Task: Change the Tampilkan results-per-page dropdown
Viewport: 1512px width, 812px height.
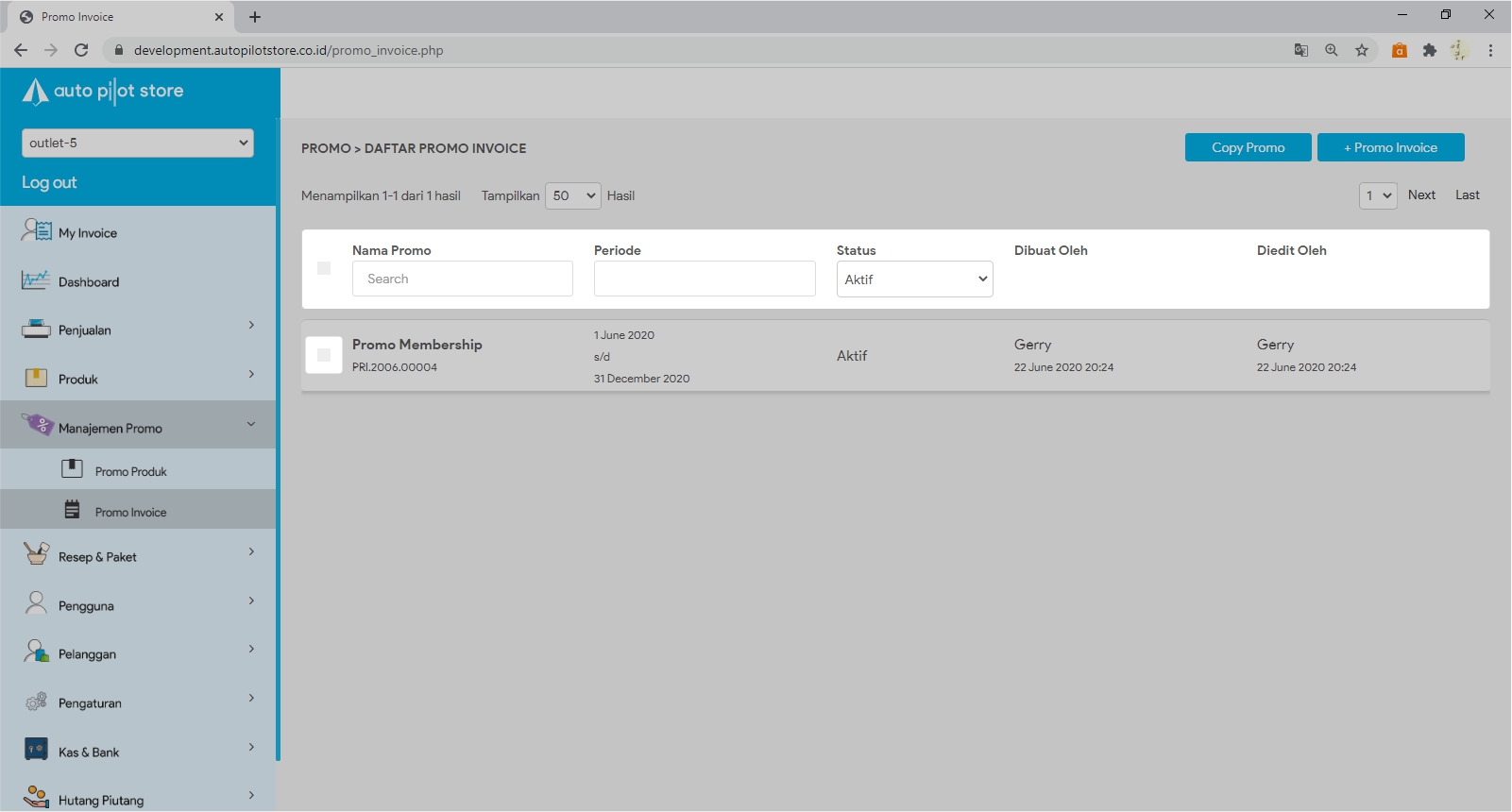Action: coord(573,195)
